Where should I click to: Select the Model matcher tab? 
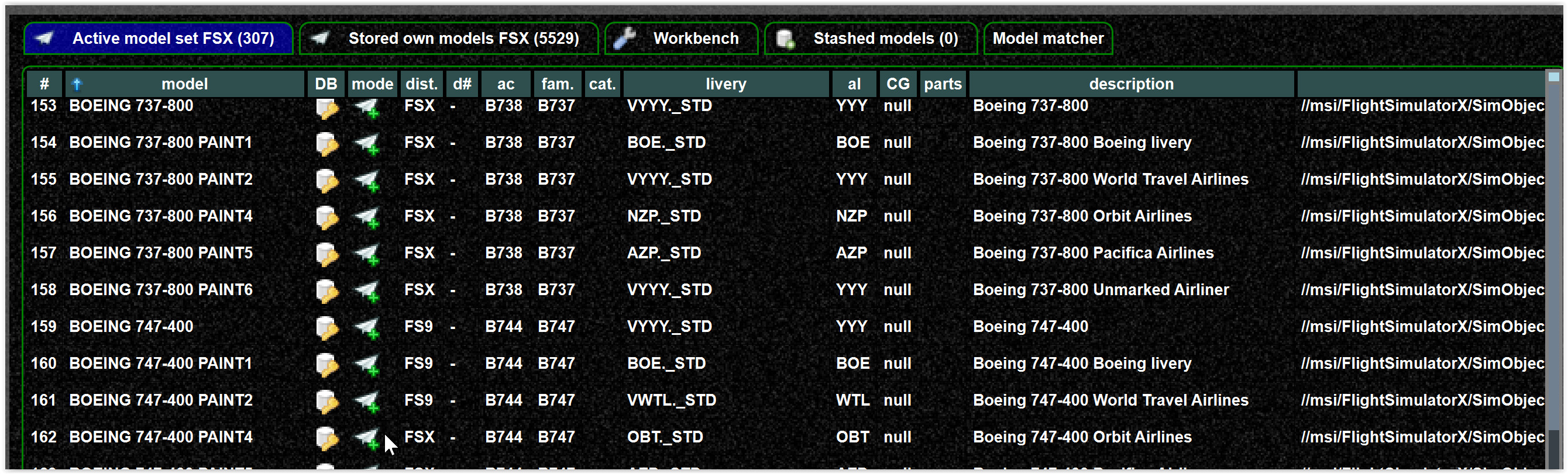pyautogui.click(x=1047, y=39)
